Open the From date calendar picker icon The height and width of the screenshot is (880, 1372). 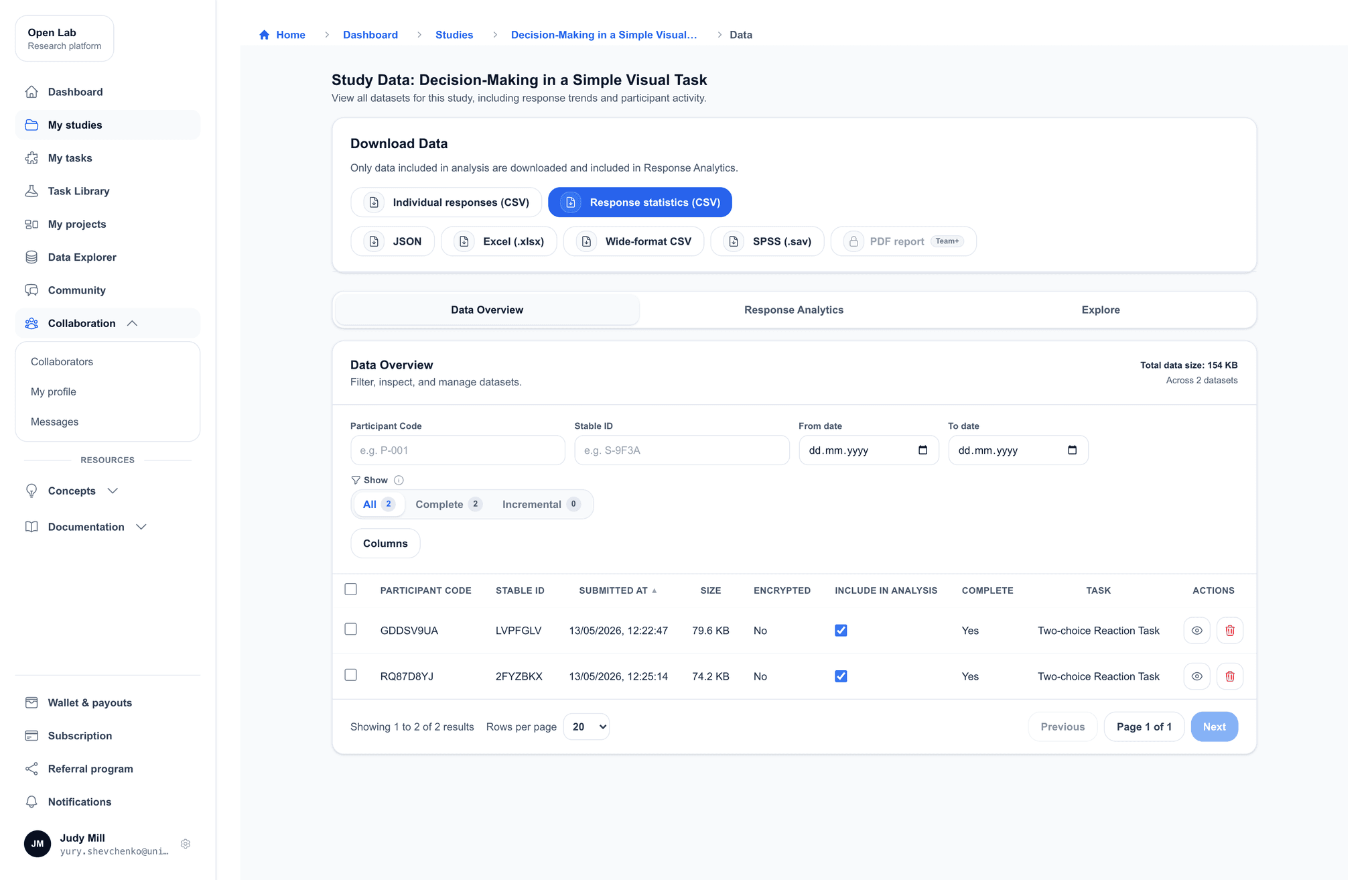click(922, 450)
